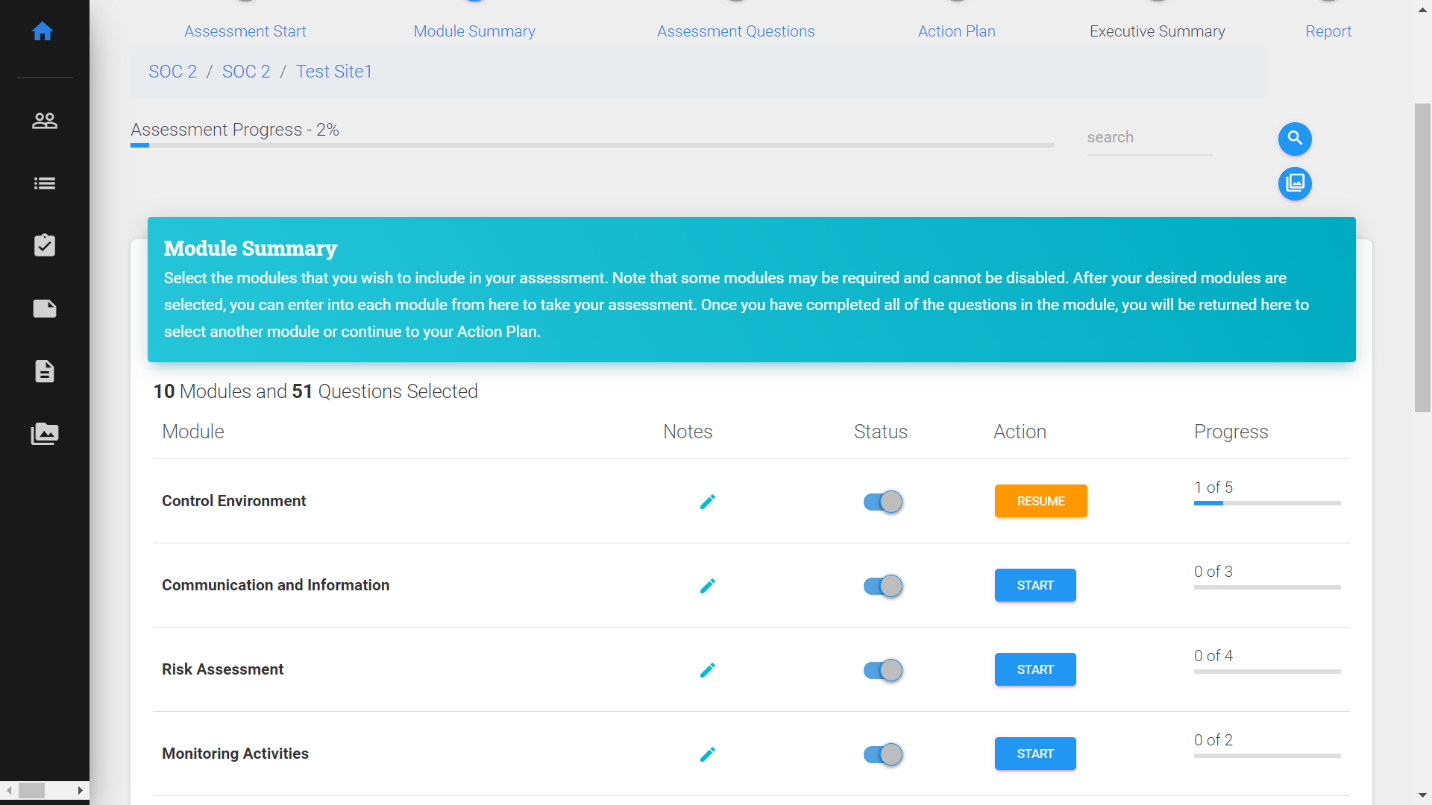Edit notes for Control Environment
1432x805 pixels.
click(x=708, y=502)
